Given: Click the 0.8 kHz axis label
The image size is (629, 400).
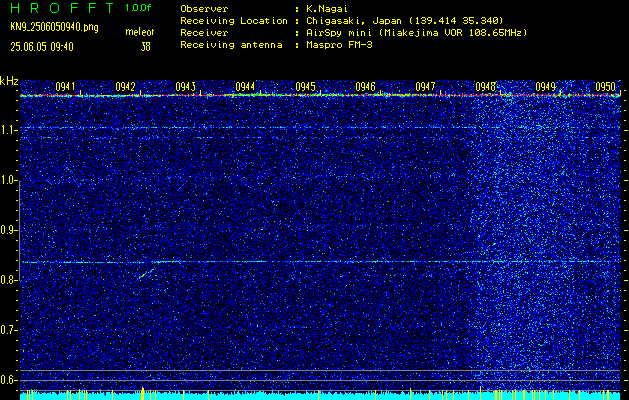Looking at the screenshot, I should click(x=9, y=280).
